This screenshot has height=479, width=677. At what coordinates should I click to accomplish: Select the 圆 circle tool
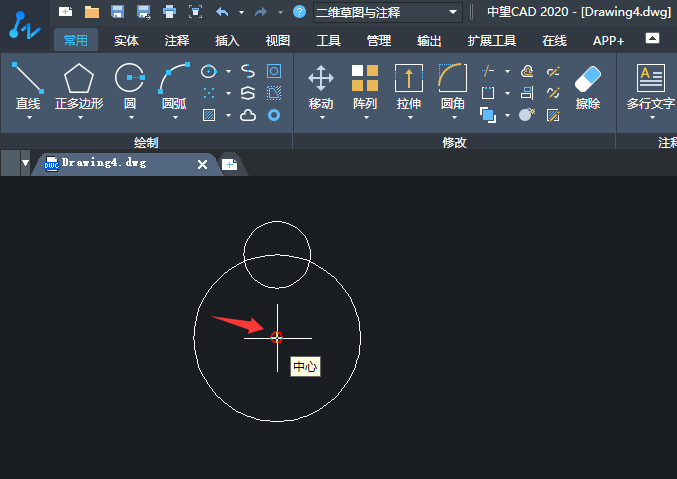click(x=130, y=86)
